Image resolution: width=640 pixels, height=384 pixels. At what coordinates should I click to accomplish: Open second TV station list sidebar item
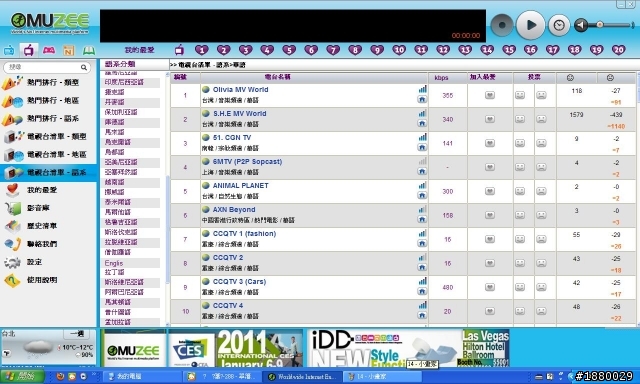point(48,154)
